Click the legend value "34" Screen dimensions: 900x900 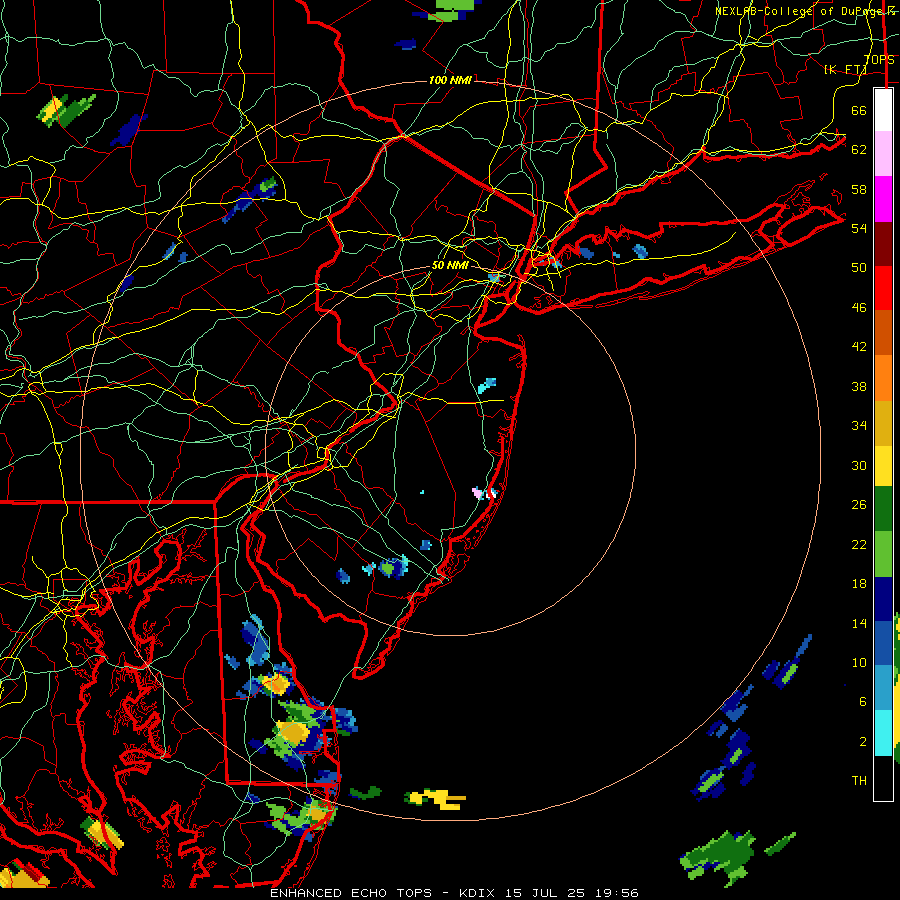tap(859, 426)
